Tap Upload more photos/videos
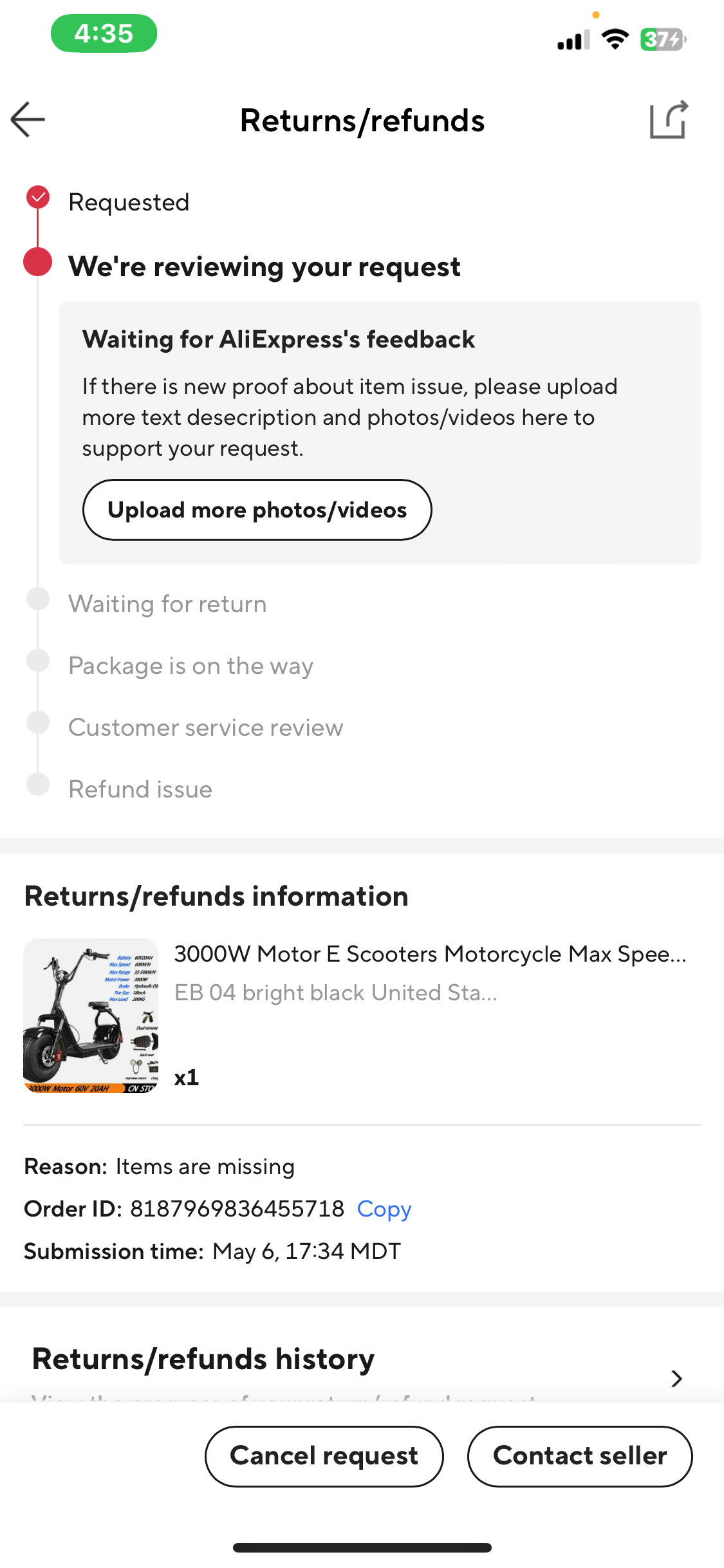The width and height of the screenshot is (724, 1568). point(257,509)
